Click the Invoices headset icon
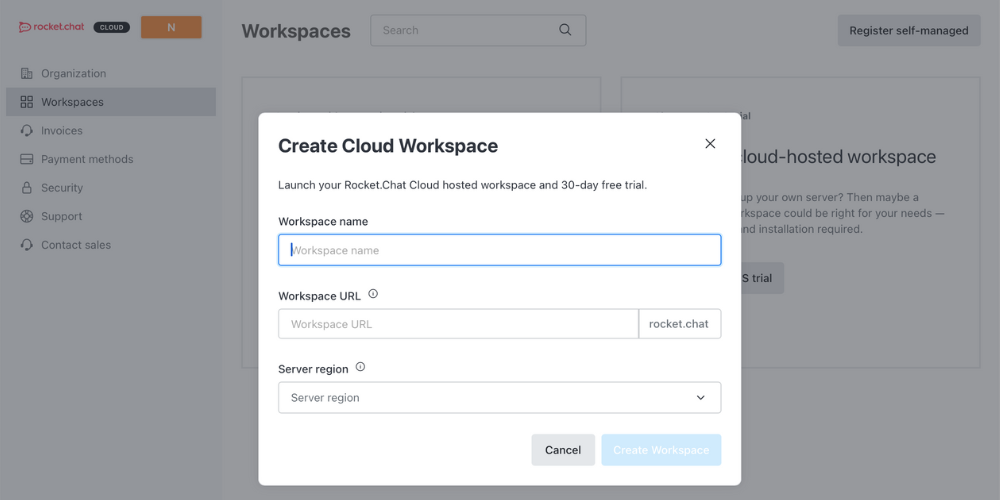Image resolution: width=1000 pixels, height=500 pixels. click(x=26, y=131)
